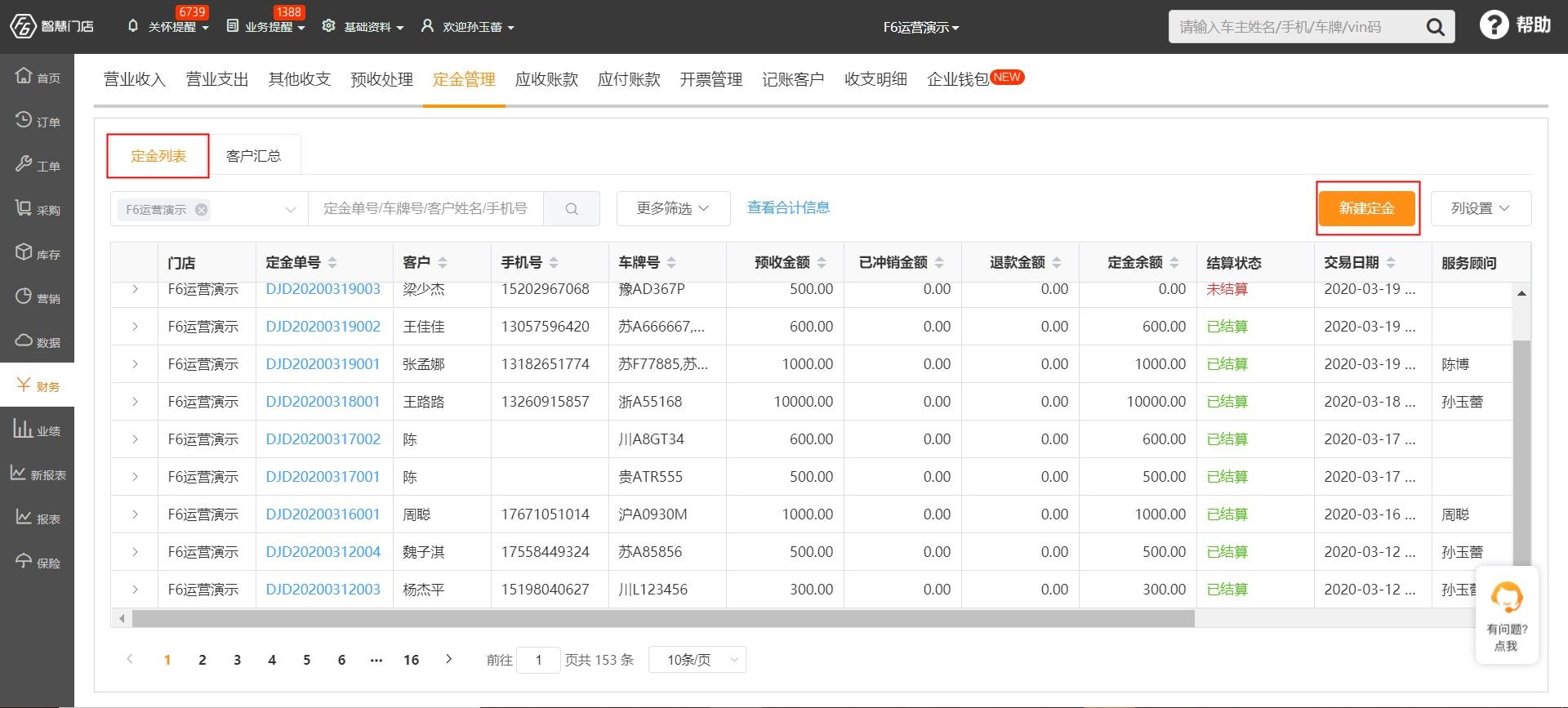Switch to 应收账款 tab
Viewport: 1568px width, 708px height.
[x=547, y=79]
